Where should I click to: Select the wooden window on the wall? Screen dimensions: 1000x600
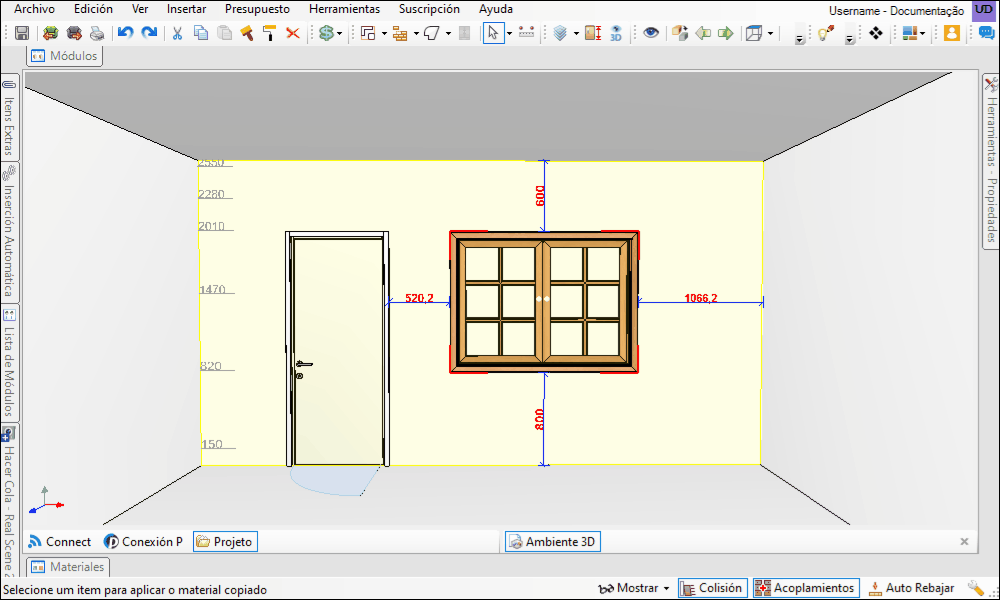pyautogui.click(x=544, y=302)
